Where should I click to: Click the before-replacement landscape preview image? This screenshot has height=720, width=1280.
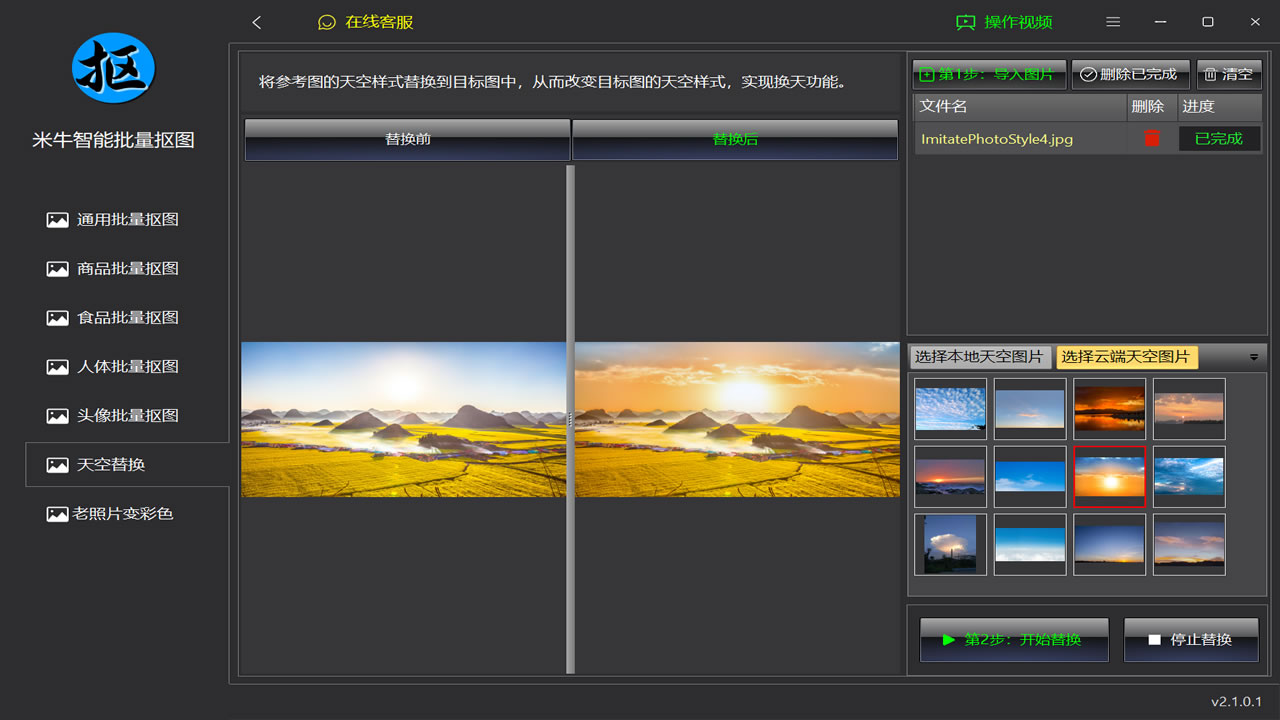(404, 420)
